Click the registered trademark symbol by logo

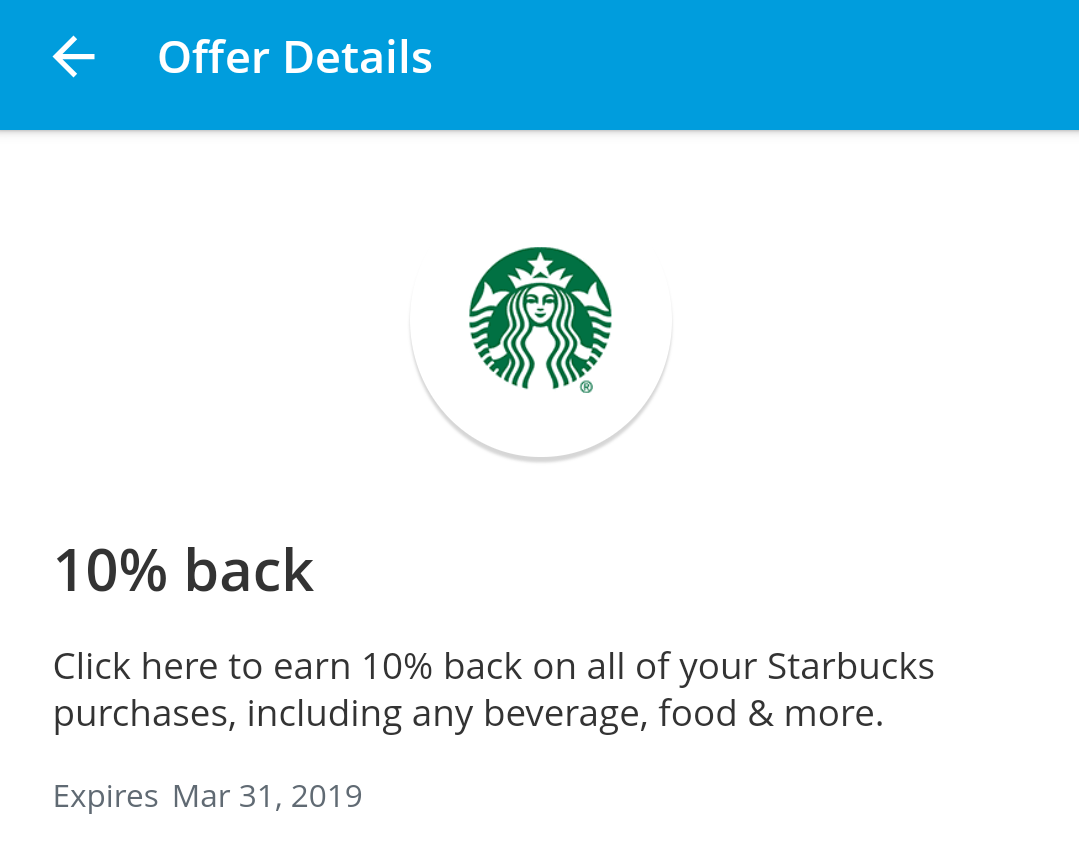tap(586, 387)
